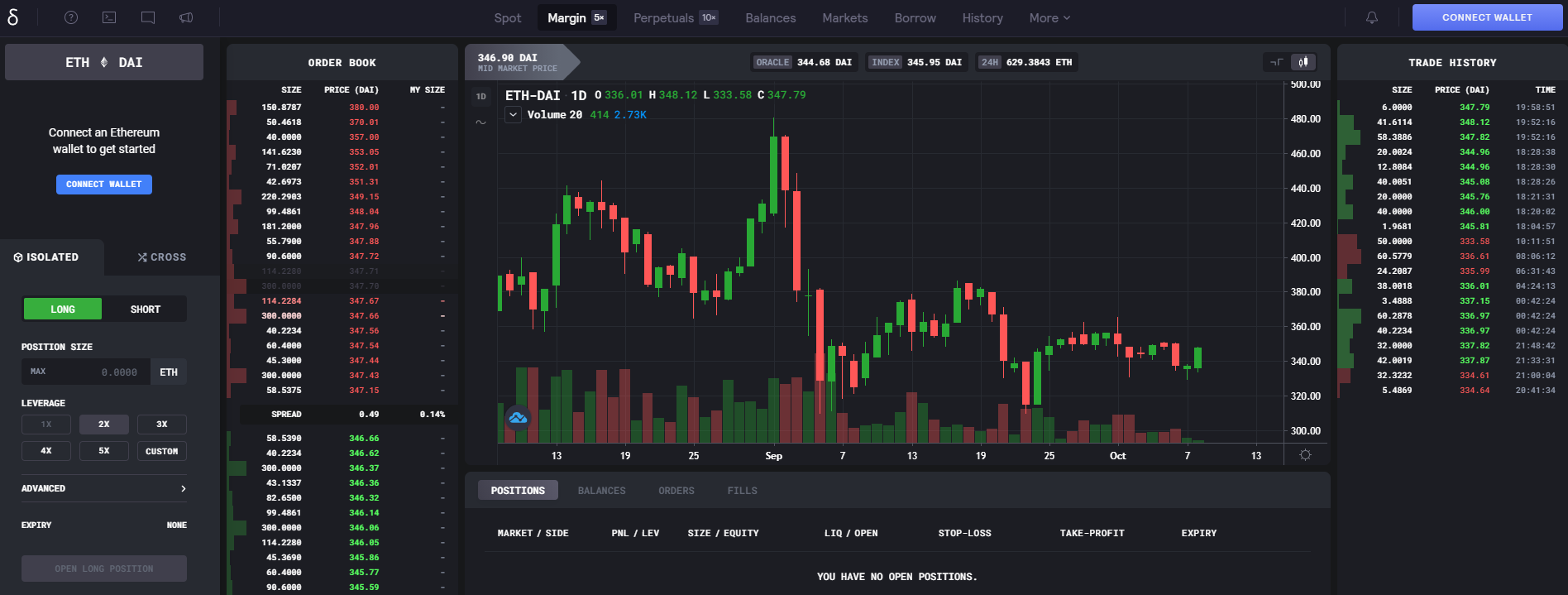Go to the Perpetuals 10x tab
1568x595 pixels.
click(676, 17)
